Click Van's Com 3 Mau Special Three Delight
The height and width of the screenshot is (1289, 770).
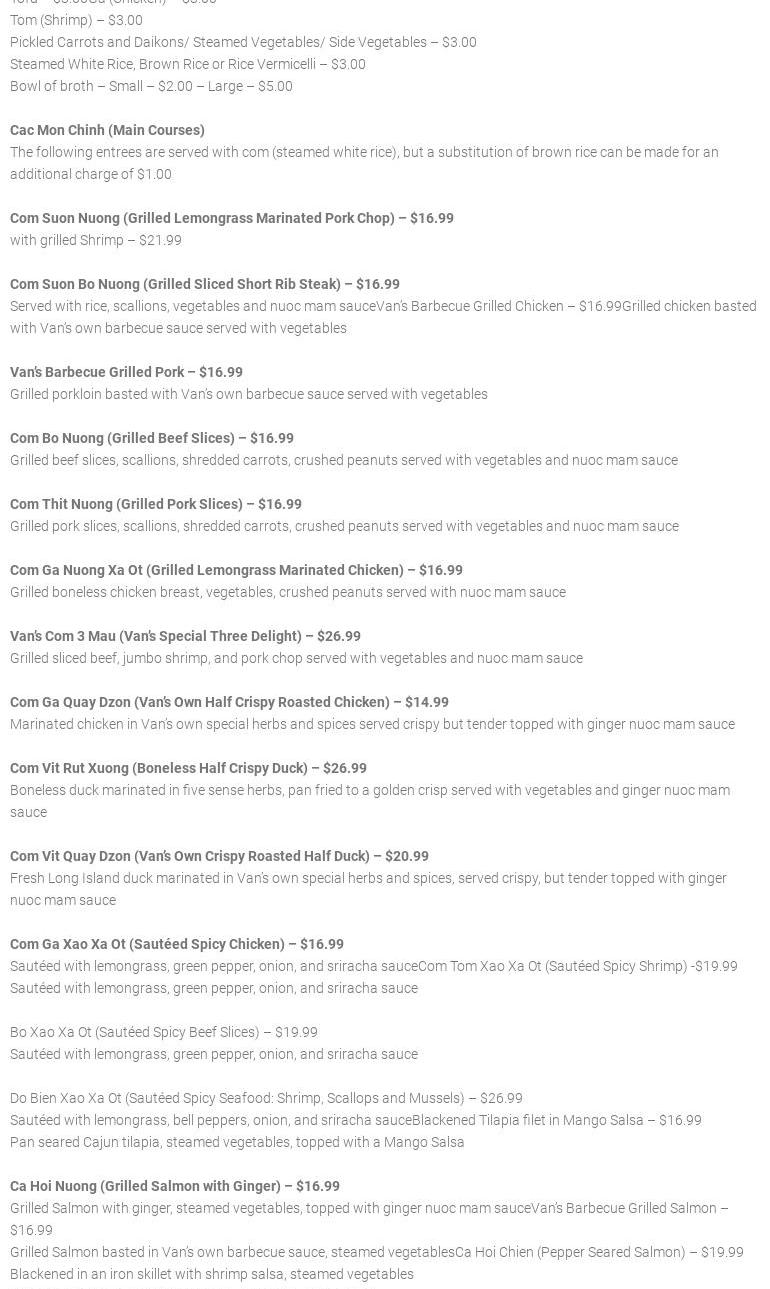(185, 636)
